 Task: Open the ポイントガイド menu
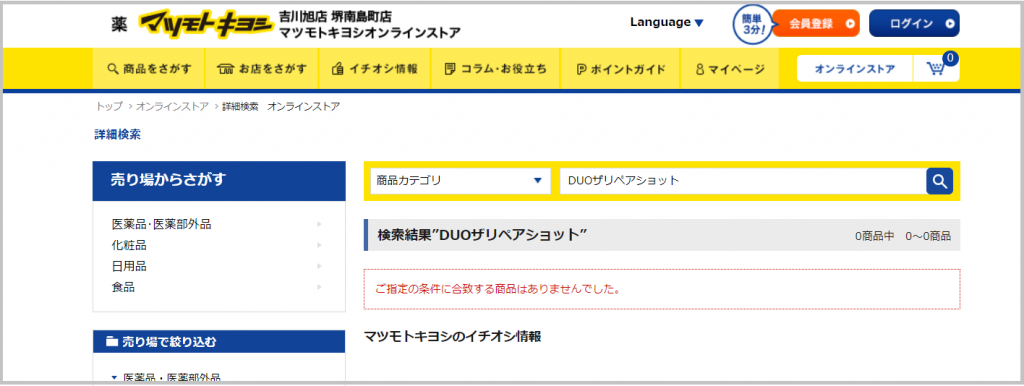620,69
